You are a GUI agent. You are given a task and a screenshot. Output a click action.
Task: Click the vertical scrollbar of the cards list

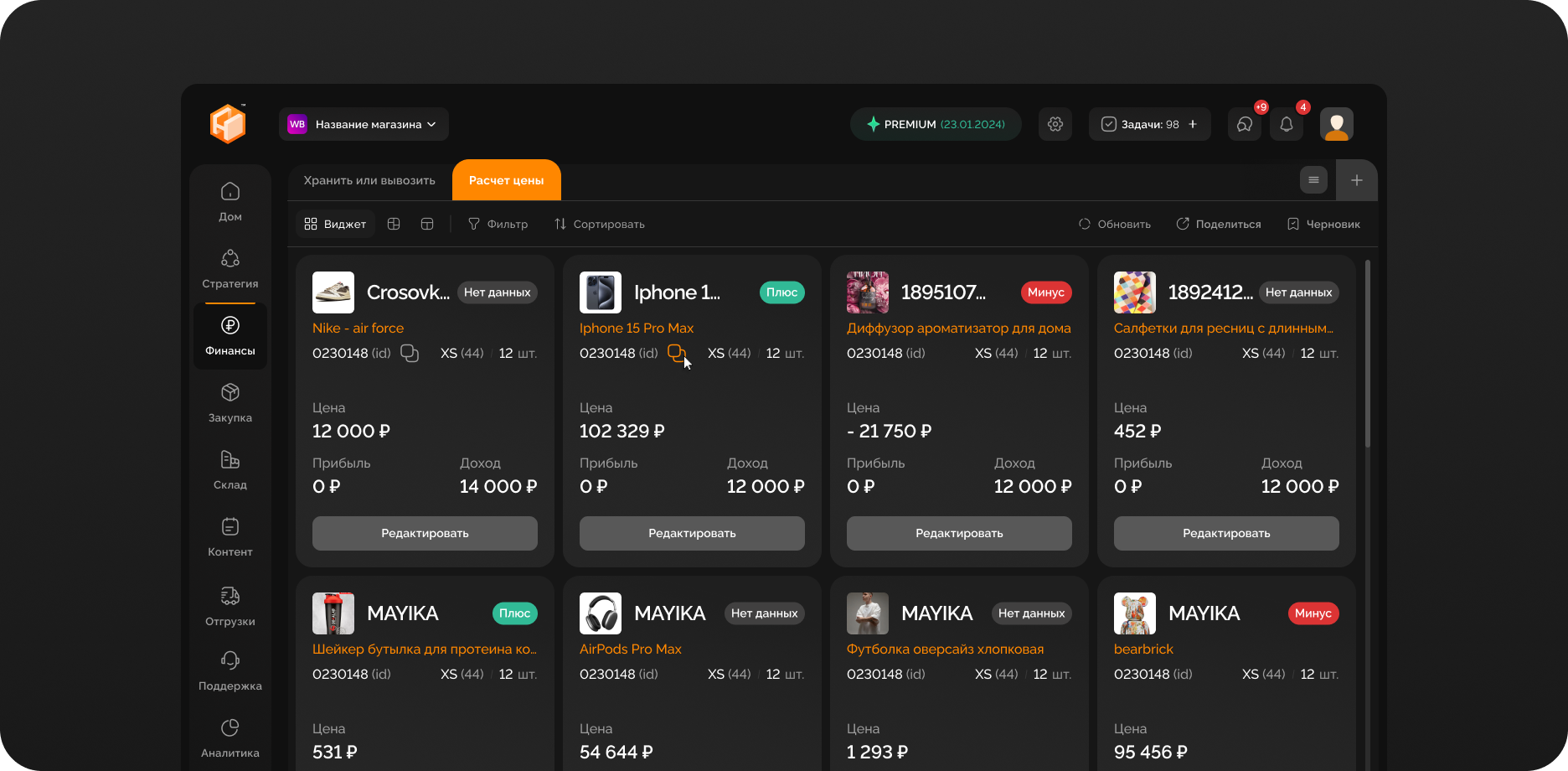point(1368,352)
